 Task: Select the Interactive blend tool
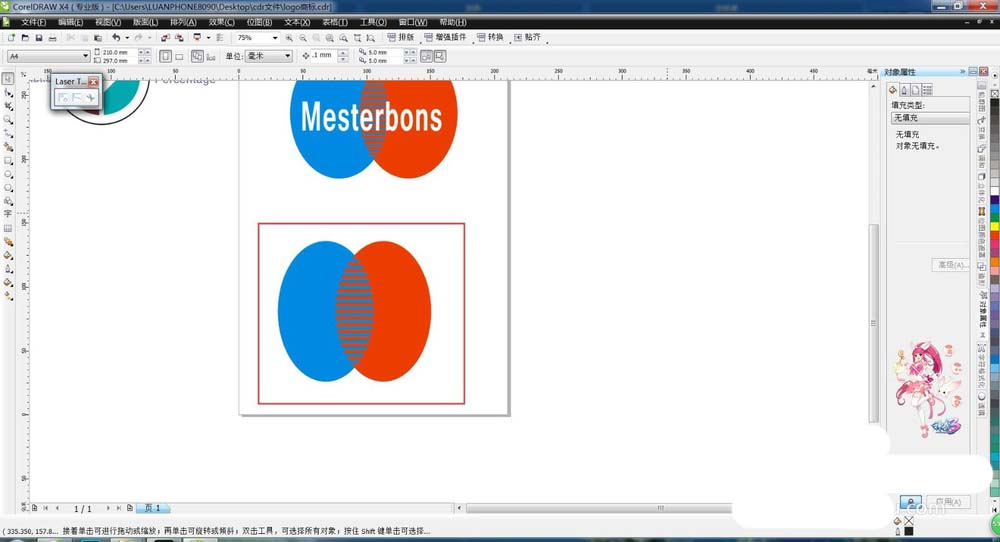click(x=8, y=242)
